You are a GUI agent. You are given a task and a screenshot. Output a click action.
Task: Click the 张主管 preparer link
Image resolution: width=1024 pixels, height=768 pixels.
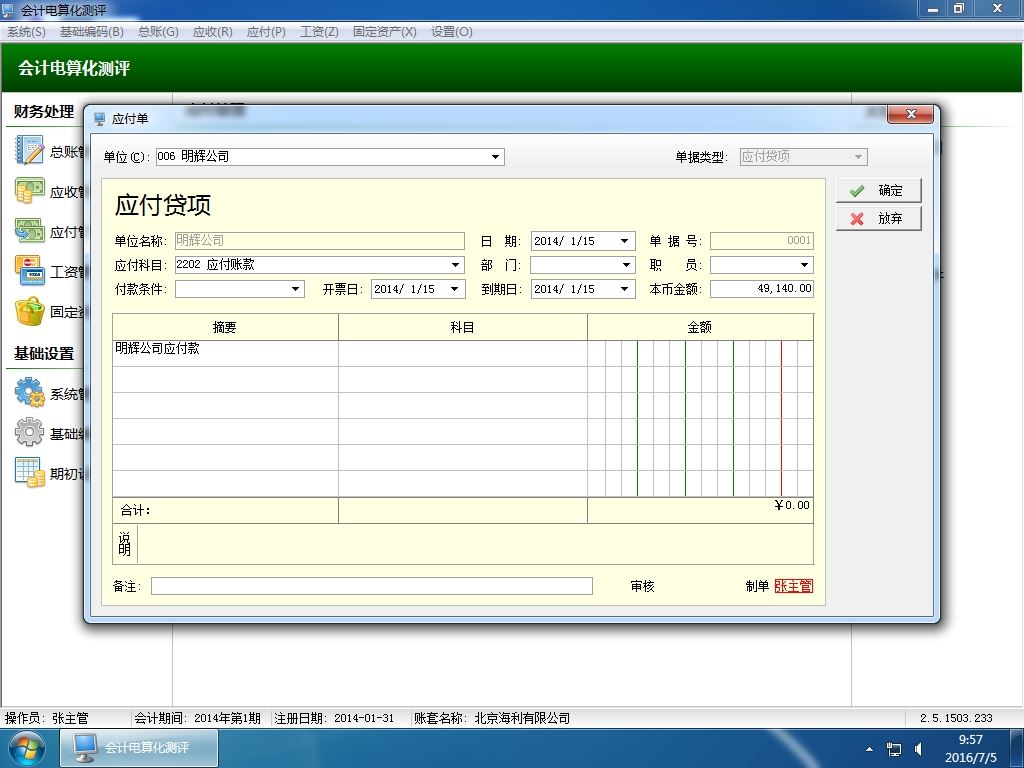click(x=793, y=586)
